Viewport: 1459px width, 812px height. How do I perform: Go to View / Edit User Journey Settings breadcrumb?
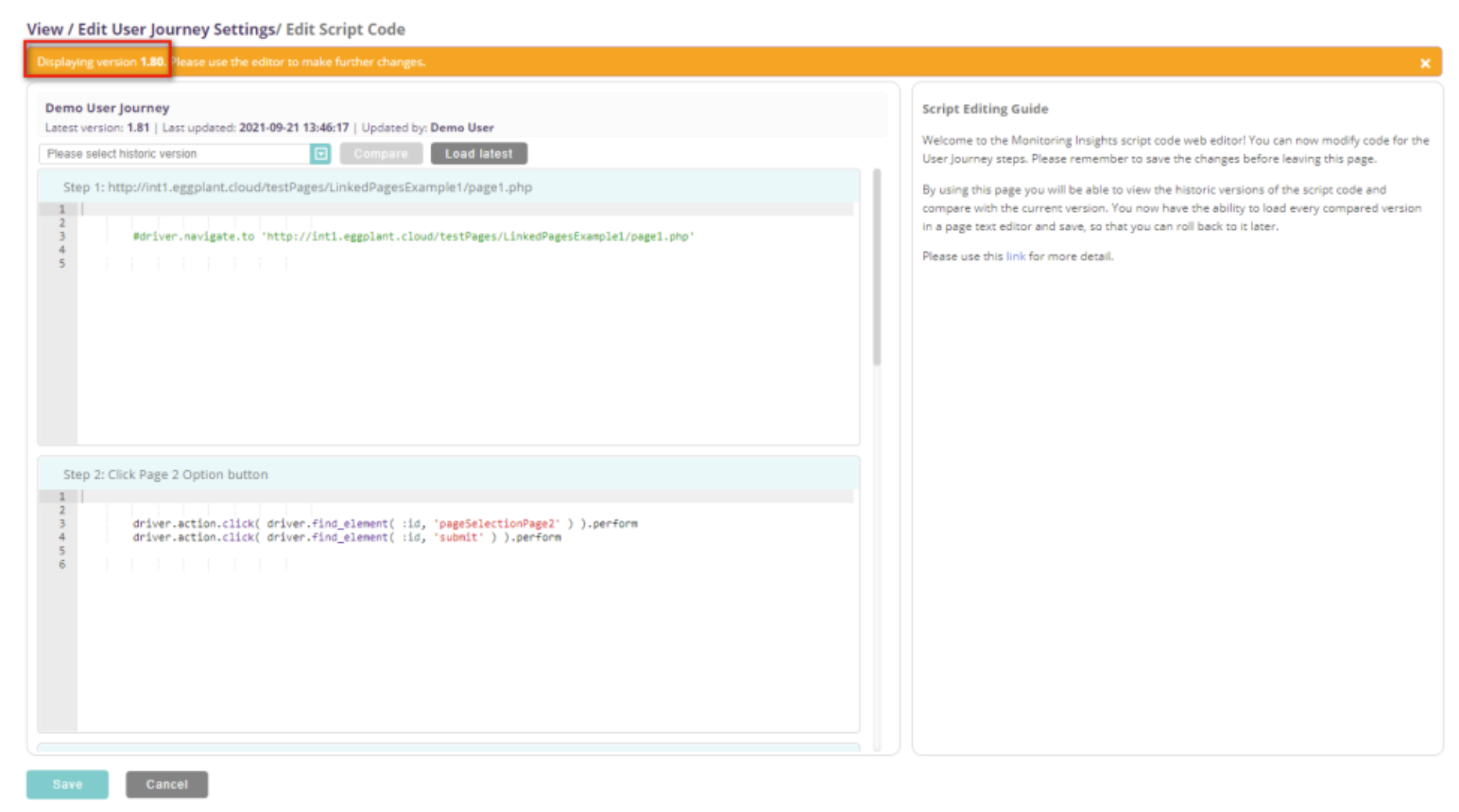(150, 30)
